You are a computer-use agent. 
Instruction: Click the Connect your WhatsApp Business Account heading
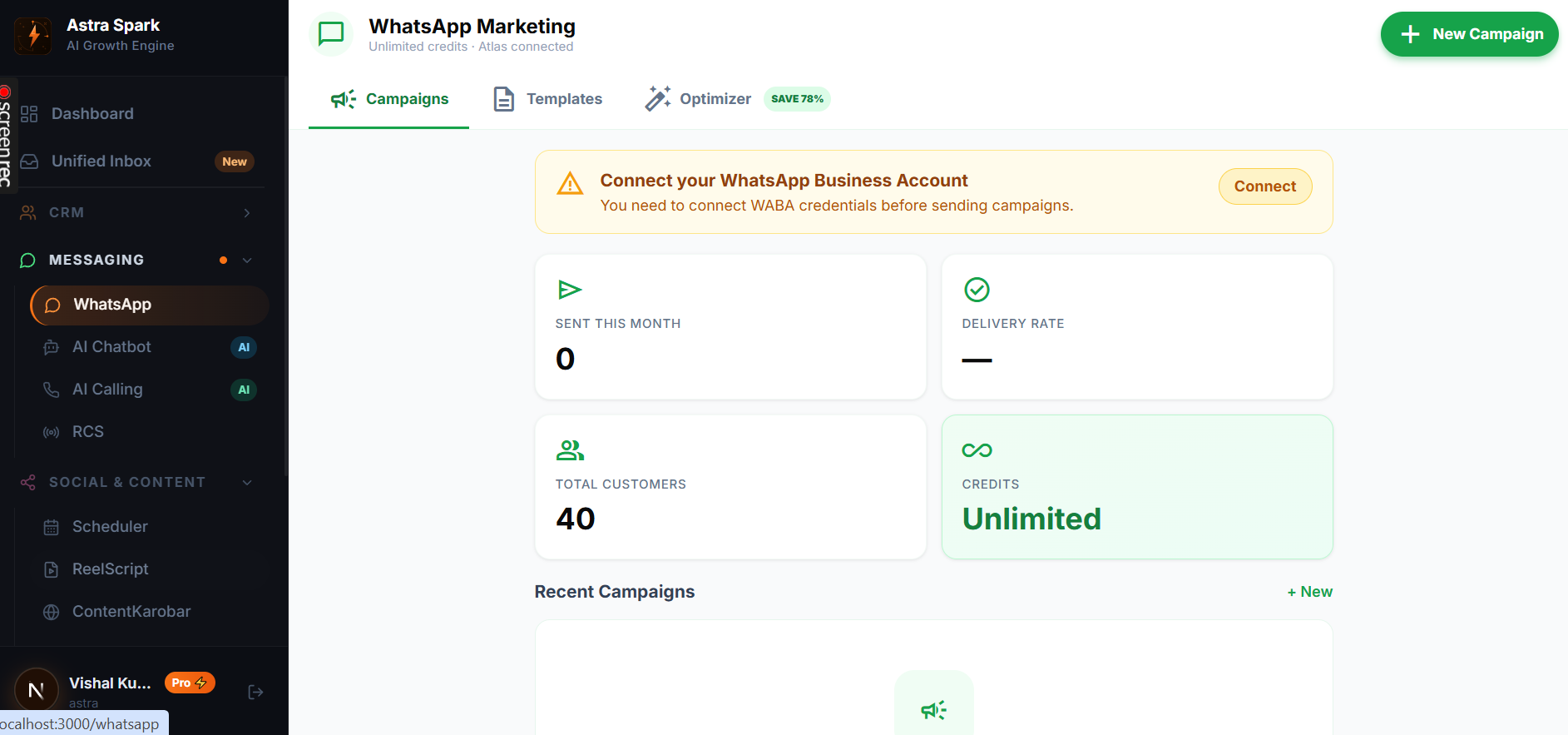pyautogui.click(x=784, y=181)
